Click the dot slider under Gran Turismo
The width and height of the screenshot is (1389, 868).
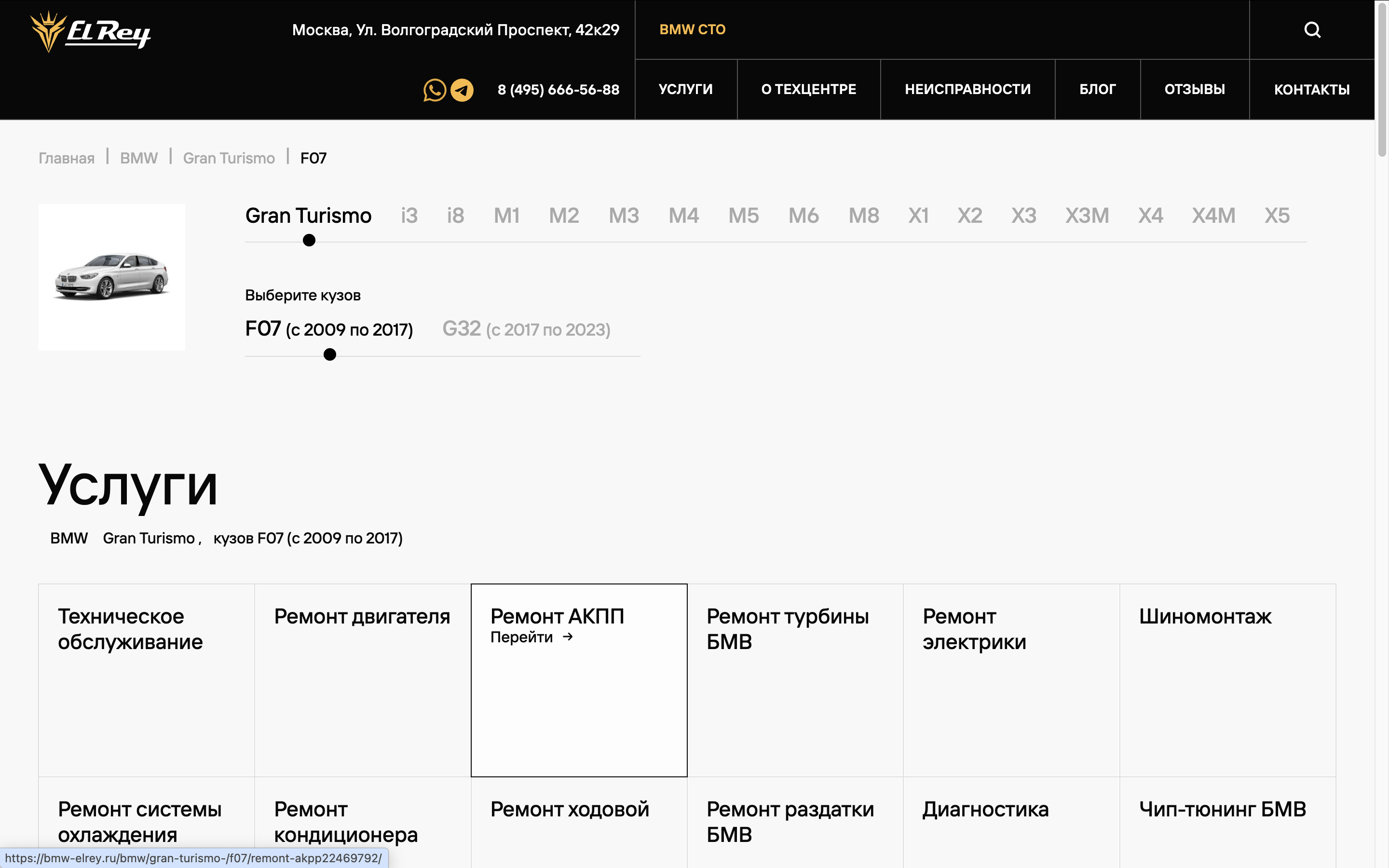click(x=309, y=241)
